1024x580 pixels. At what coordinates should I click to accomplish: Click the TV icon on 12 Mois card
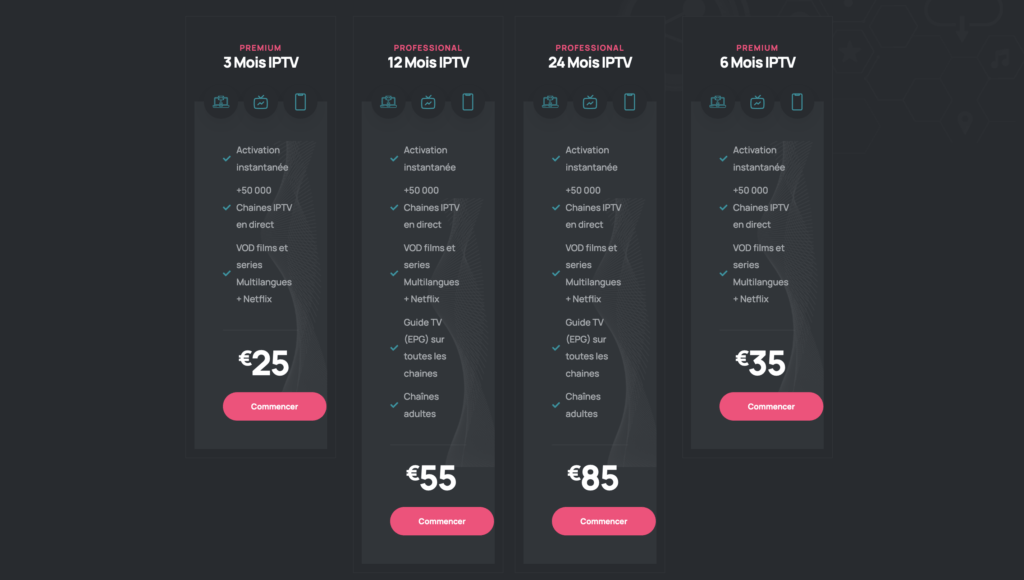[x=428, y=102]
